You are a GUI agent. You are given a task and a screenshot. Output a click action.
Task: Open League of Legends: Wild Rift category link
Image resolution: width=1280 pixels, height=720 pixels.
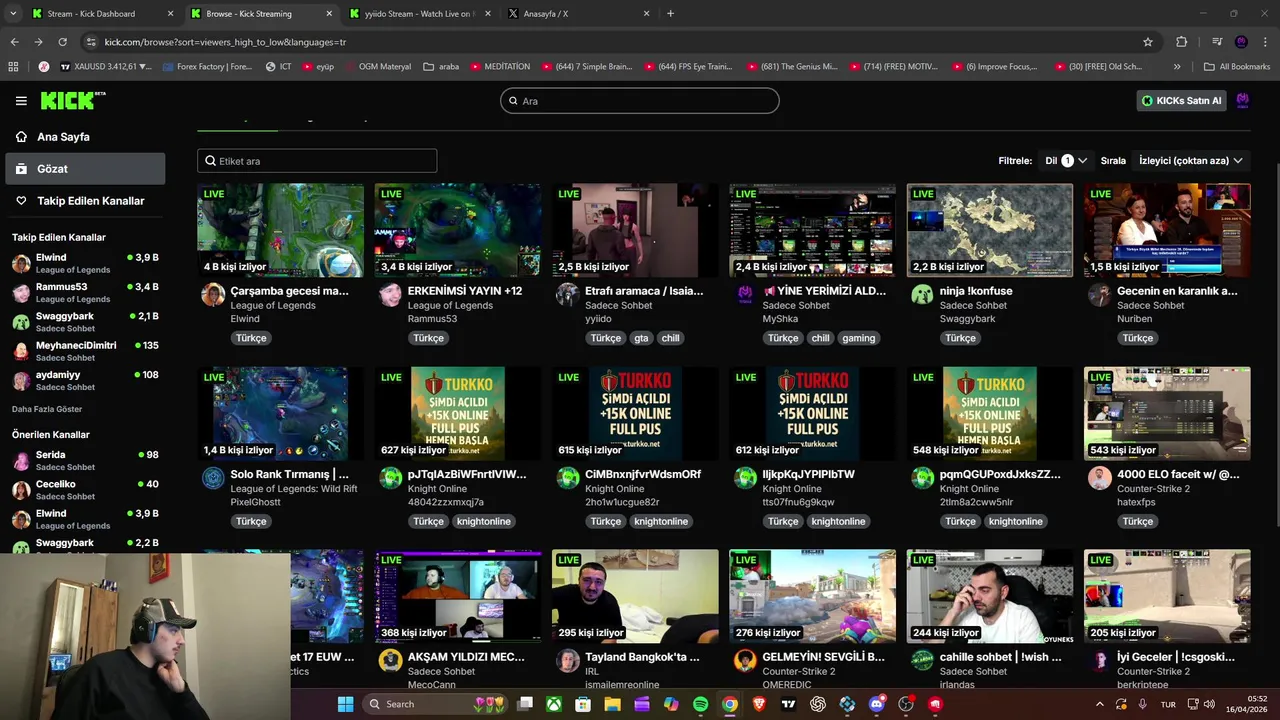point(294,489)
